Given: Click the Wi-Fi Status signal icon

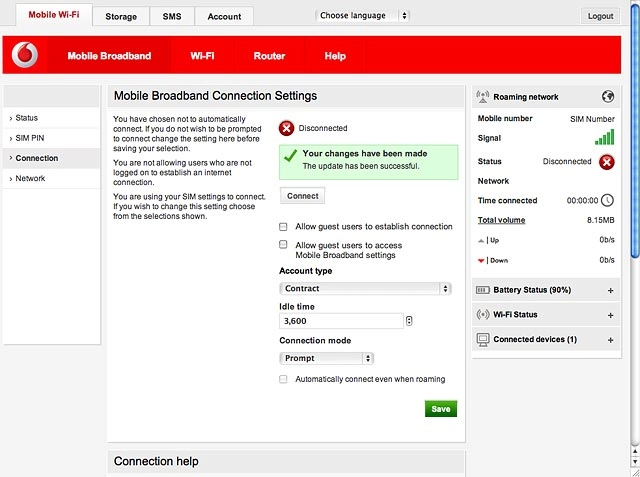Looking at the screenshot, I should (483, 315).
